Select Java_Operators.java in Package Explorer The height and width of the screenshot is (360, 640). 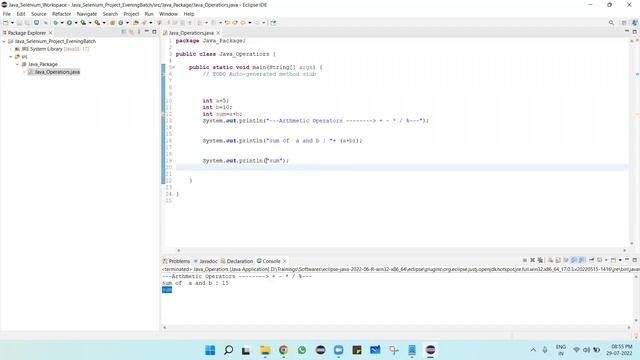click(57, 72)
